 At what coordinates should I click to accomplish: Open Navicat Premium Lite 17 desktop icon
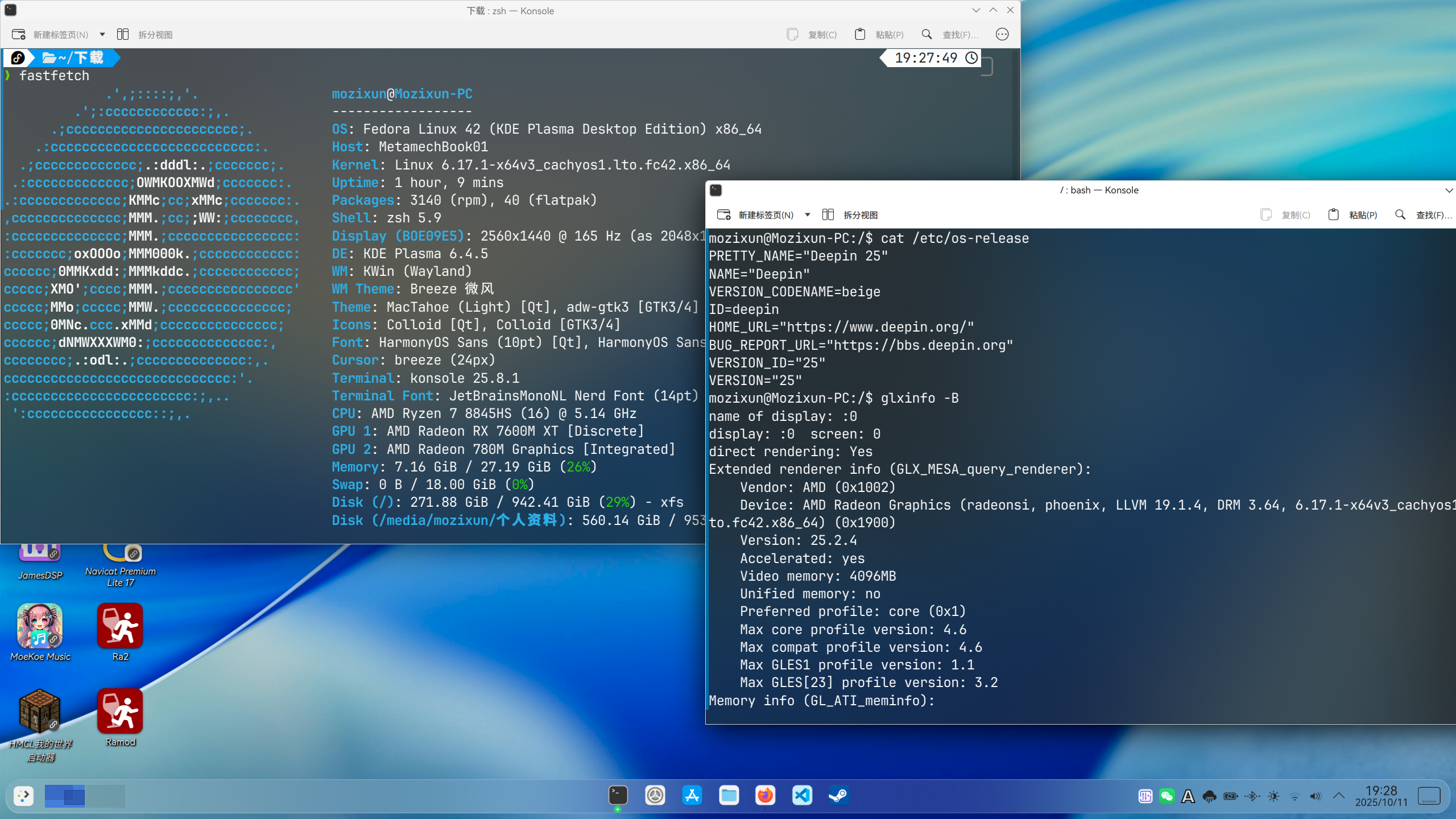(121, 566)
